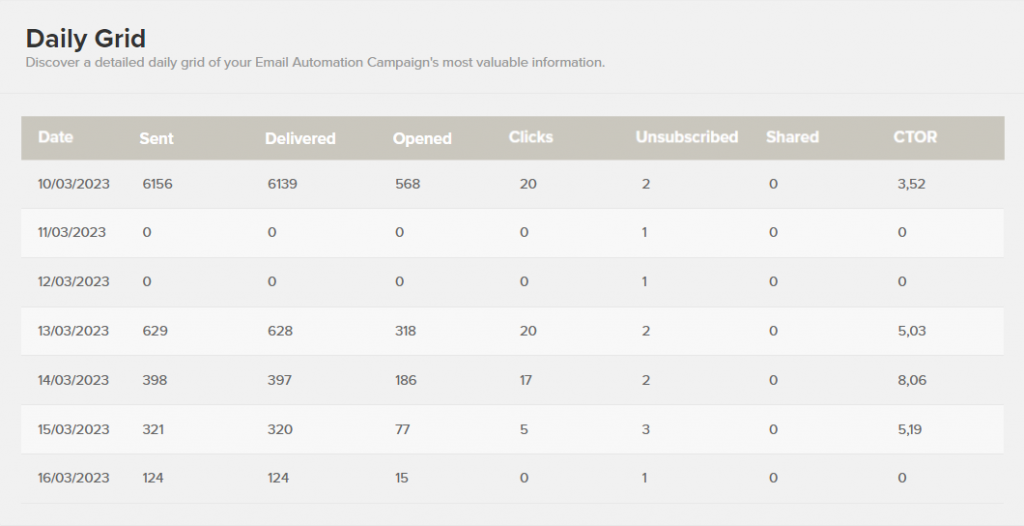
Task: Select the 10/03/2023 date row
Action: point(512,184)
